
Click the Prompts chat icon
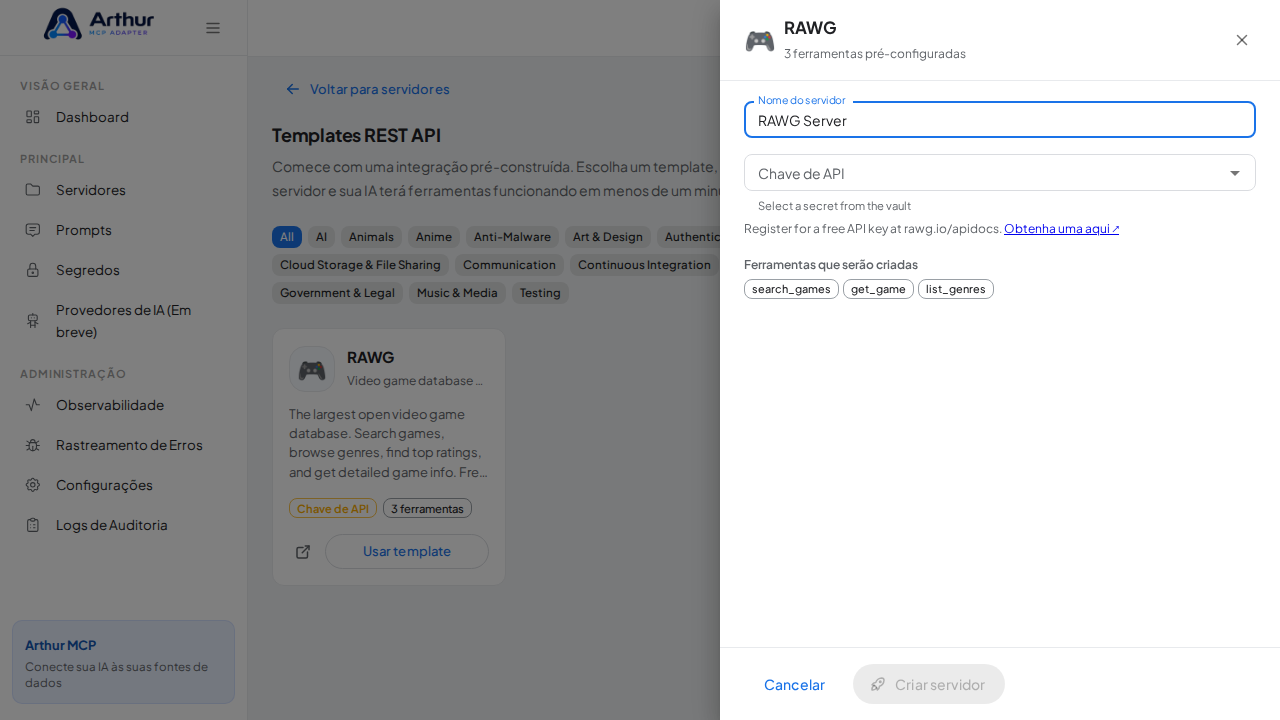coord(33,230)
